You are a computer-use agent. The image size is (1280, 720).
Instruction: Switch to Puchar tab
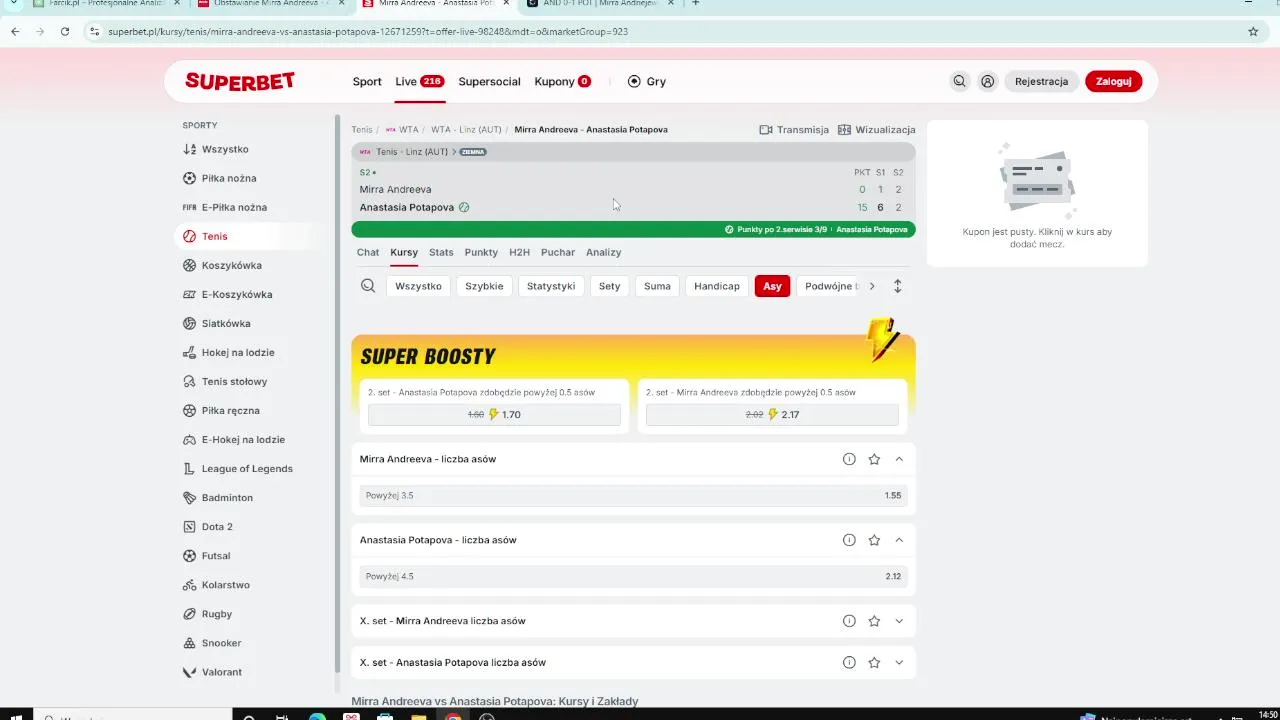(558, 252)
